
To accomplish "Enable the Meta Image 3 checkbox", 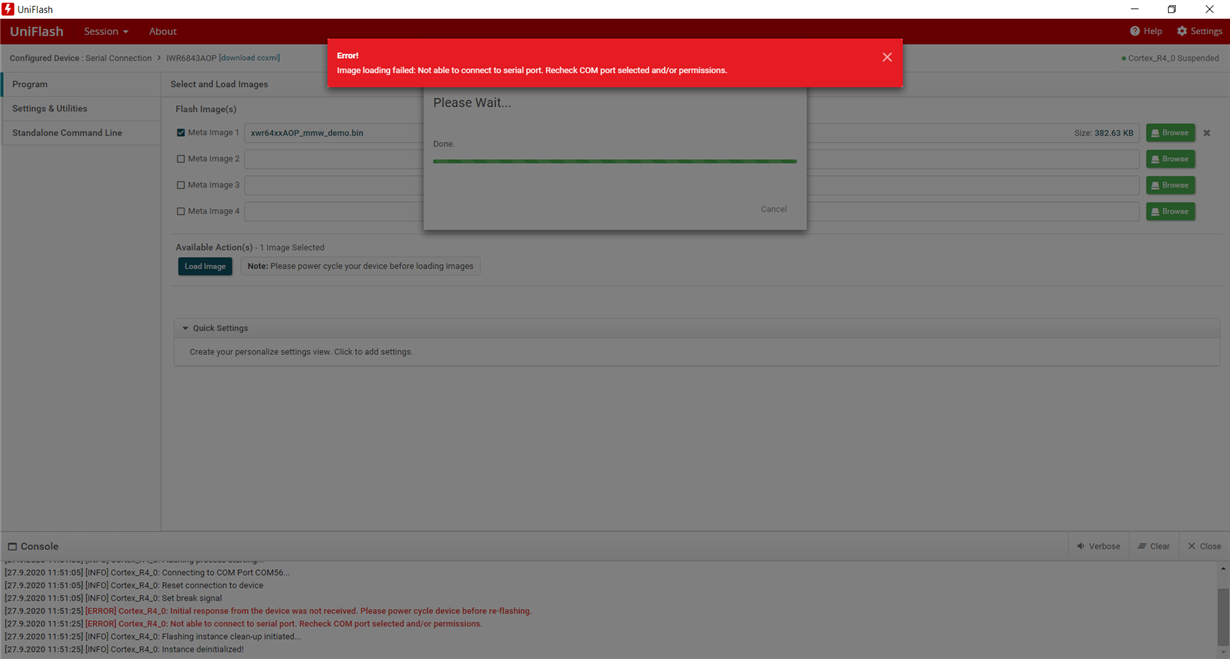I will pyautogui.click(x=181, y=185).
